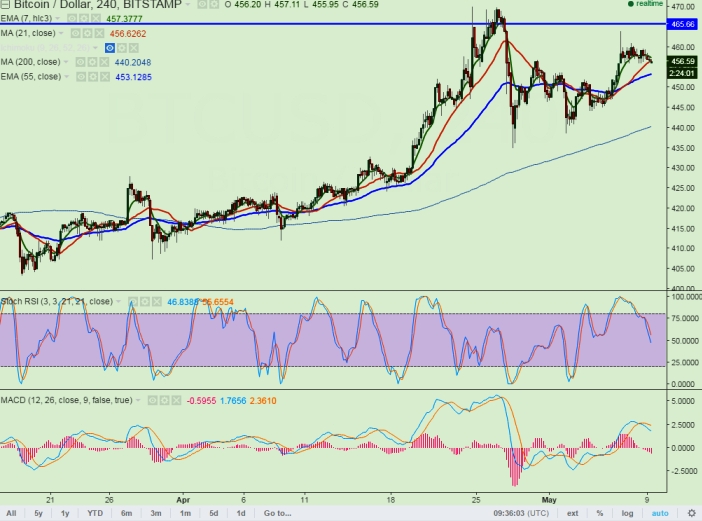The width and height of the screenshot is (702, 521).
Task: Click the 465.66 horizontal line price label
Action: click(x=682, y=23)
